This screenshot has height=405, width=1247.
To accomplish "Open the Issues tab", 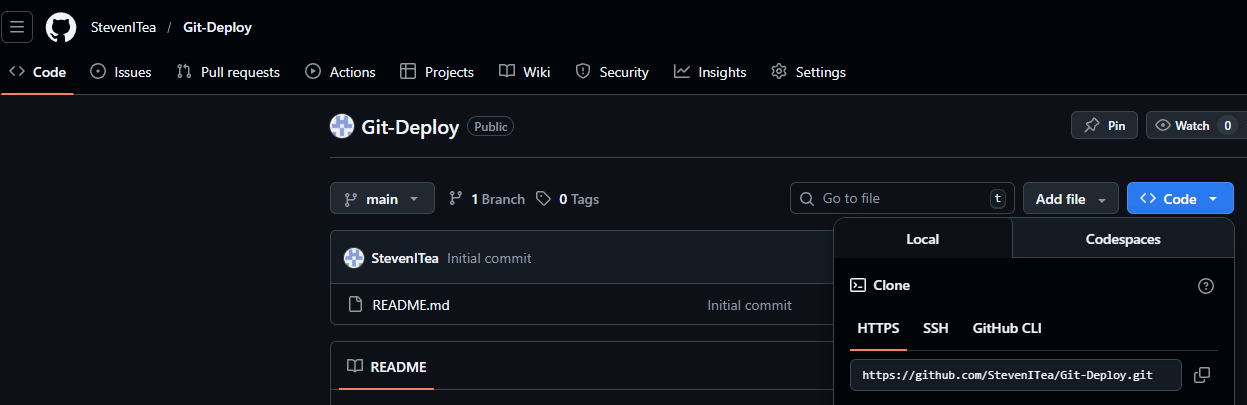I will [121, 72].
